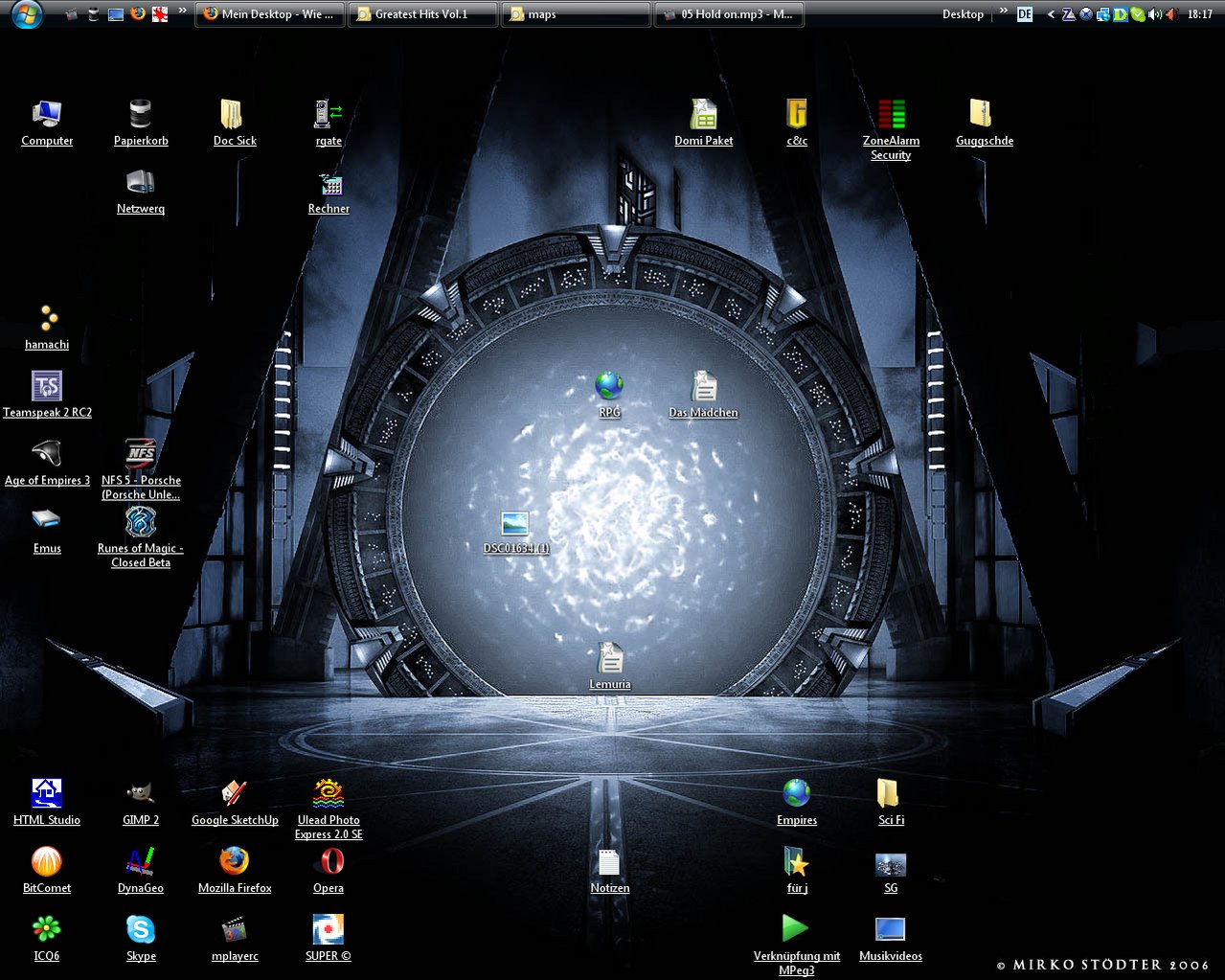The width and height of the screenshot is (1225, 980).
Task: Open the Opera browser icon
Action: (x=329, y=862)
